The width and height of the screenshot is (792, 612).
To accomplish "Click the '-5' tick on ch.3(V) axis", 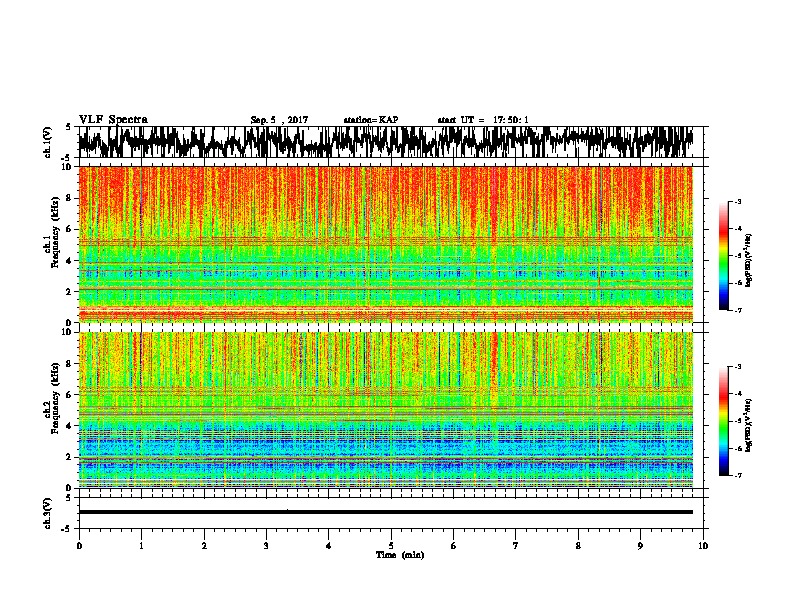I will 67,529.
